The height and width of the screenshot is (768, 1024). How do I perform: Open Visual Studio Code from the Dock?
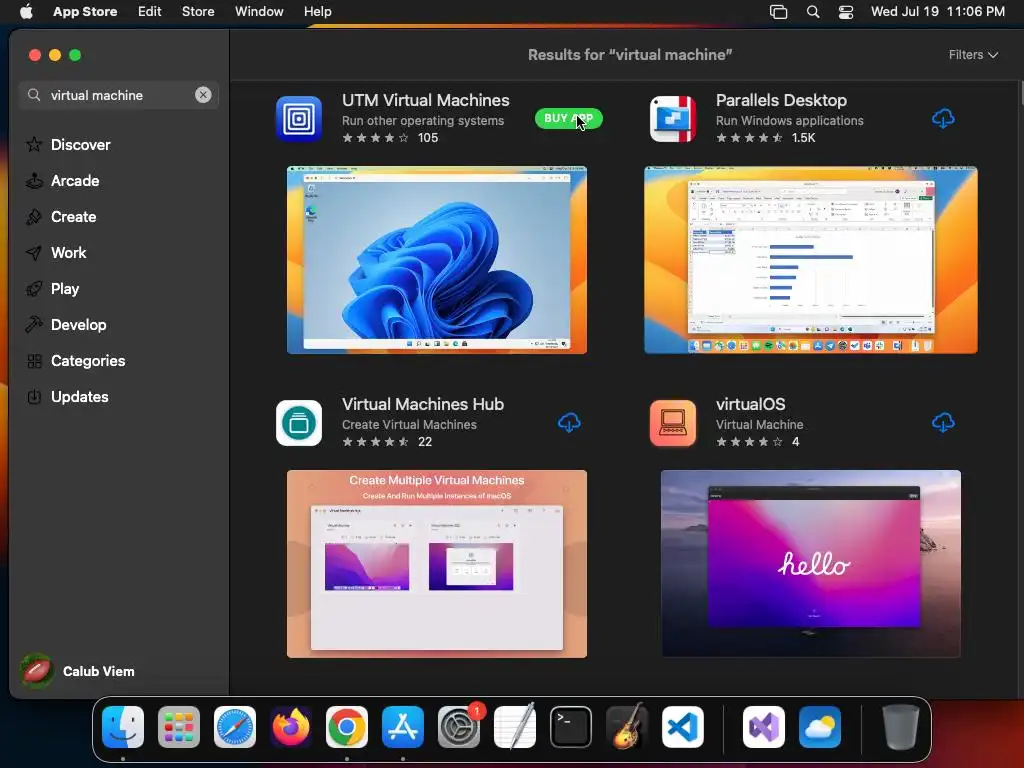[x=683, y=727]
